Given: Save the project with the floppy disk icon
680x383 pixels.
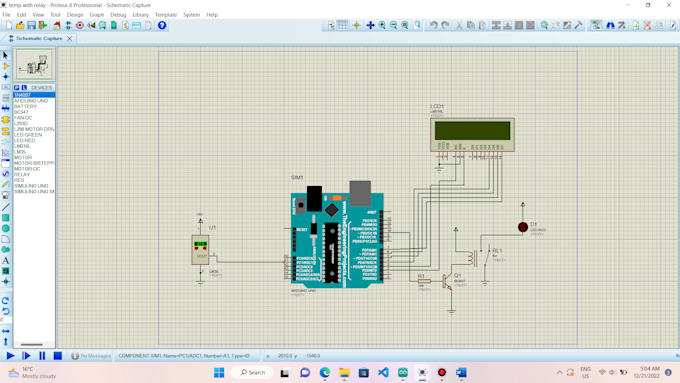Looking at the screenshot, I should pos(31,26).
